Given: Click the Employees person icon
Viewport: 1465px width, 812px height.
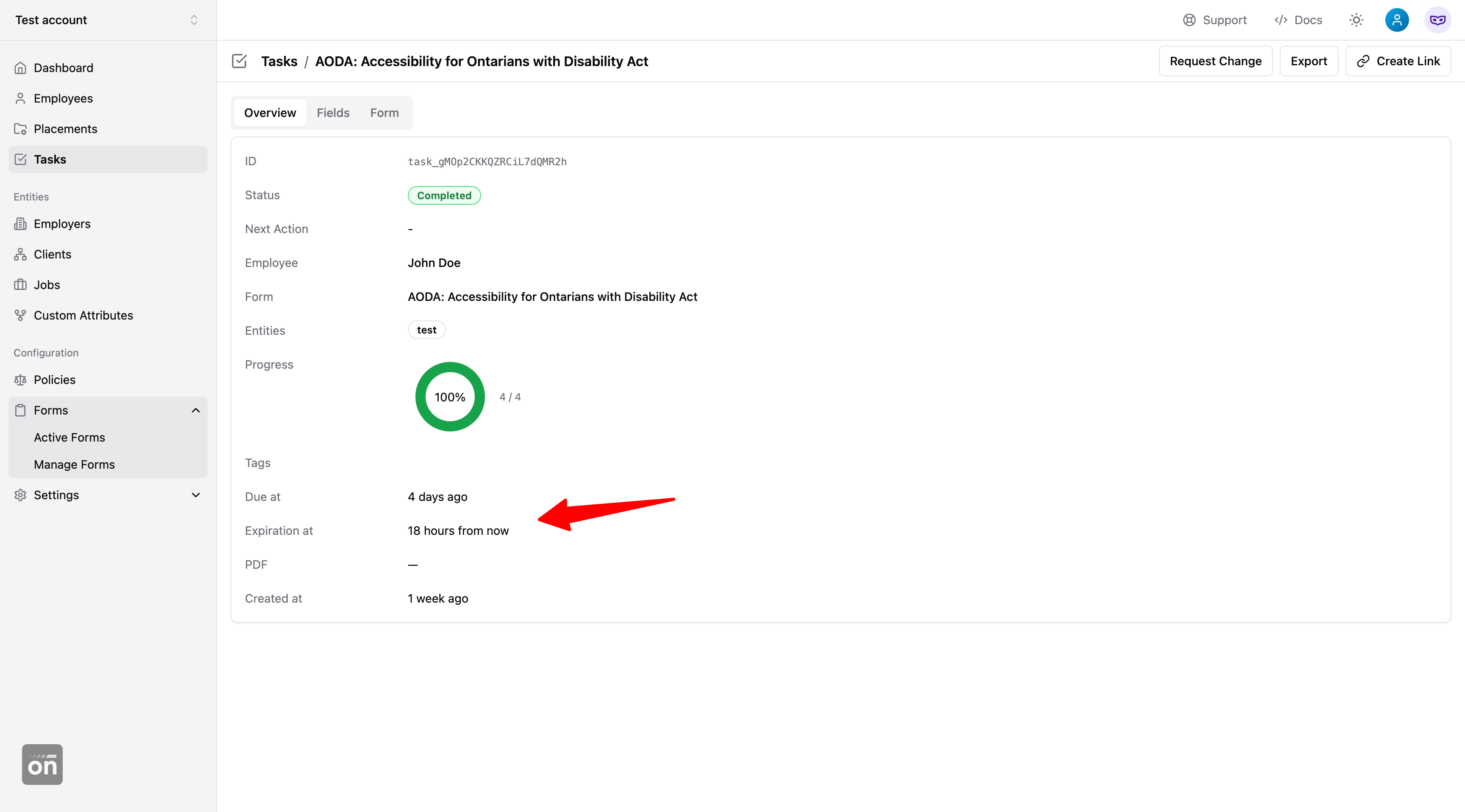Looking at the screenshot, I should tap(20, 98).
